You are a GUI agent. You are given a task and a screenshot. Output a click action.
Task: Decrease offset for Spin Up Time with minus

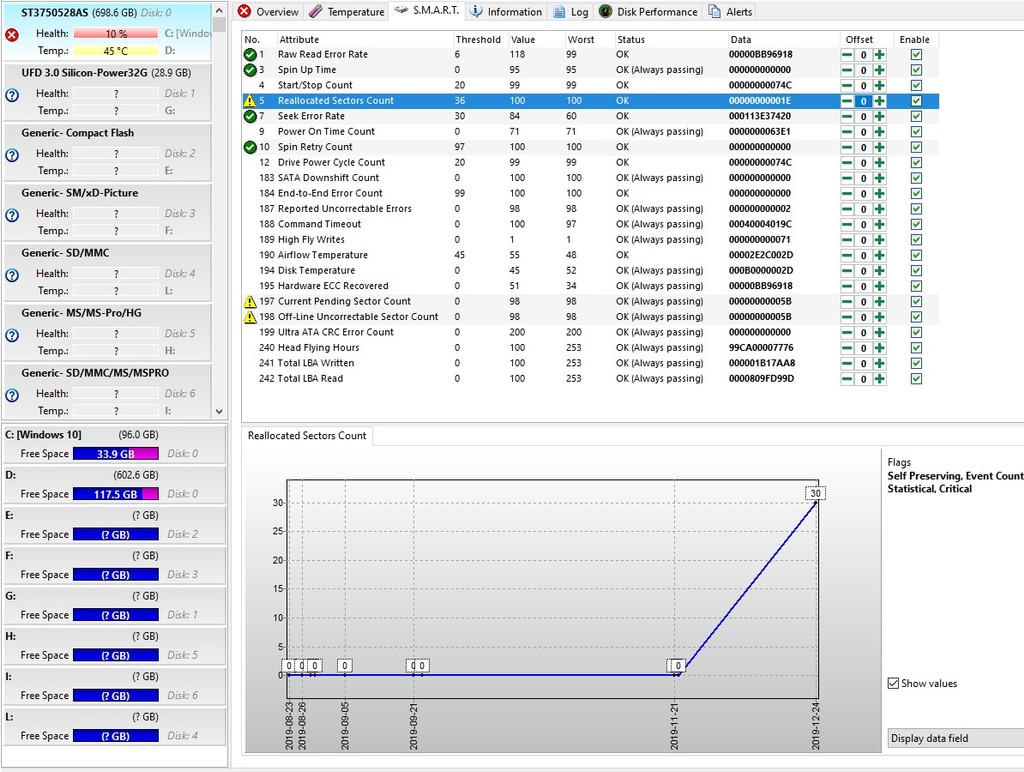point(847,70)
